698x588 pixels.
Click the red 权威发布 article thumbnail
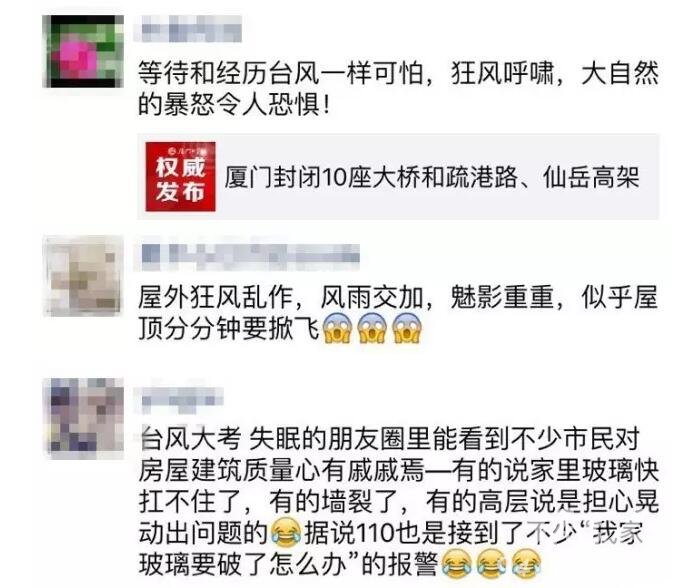[180, 177]
